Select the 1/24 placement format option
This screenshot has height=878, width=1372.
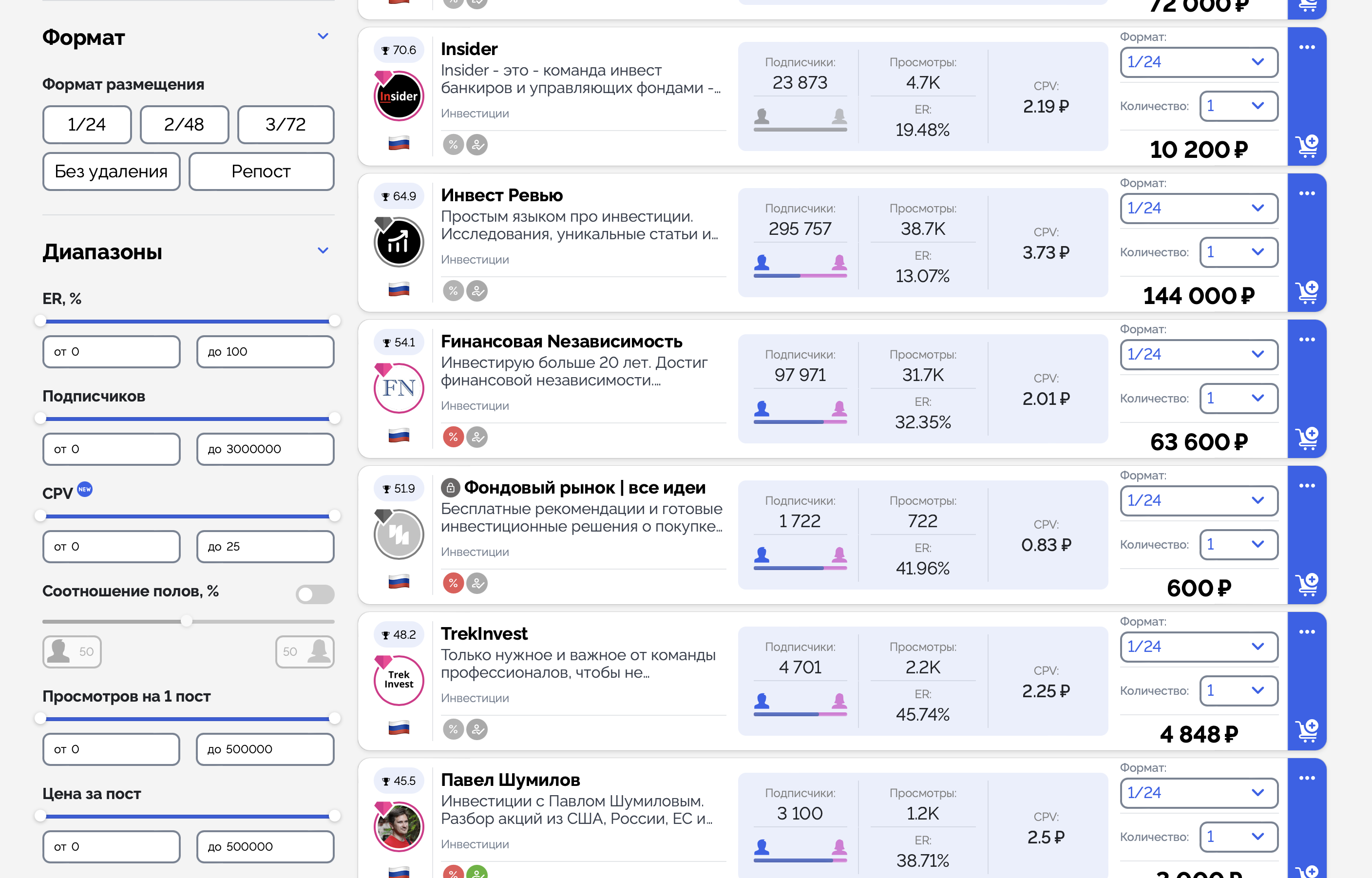[87, 124]
